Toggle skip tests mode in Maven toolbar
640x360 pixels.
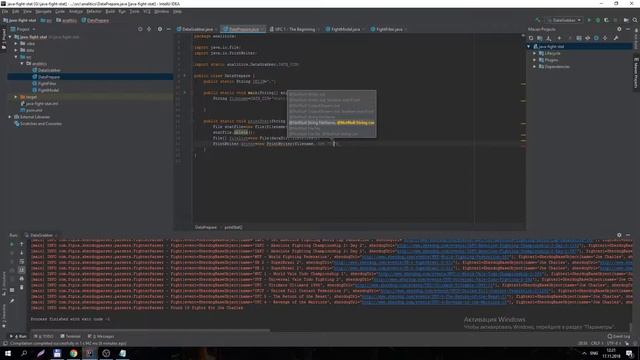[596, 38]
